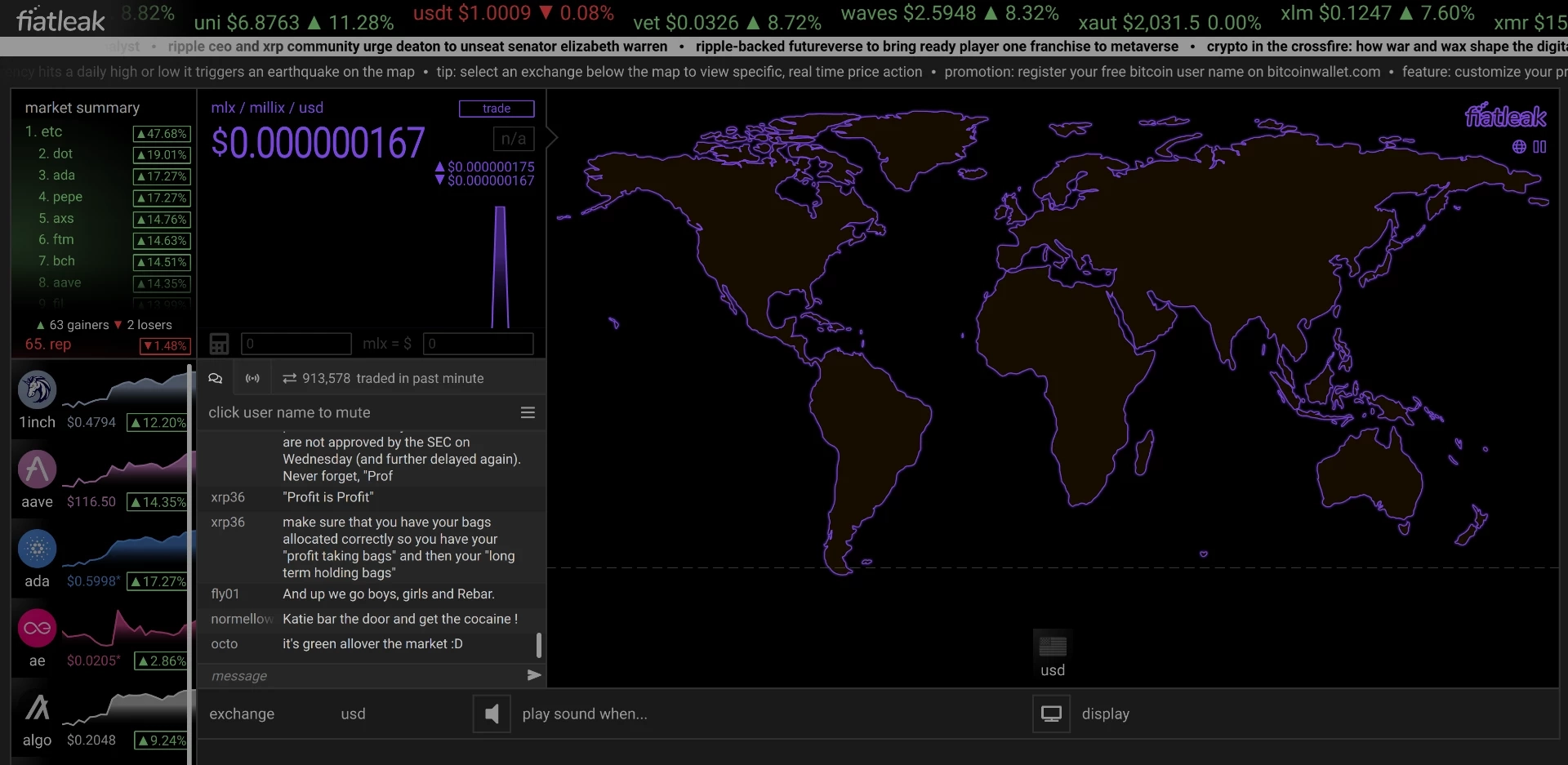Screen dimensions: 1568x765
Task: Open the live broadcast signal tab
Action: click(x=252, y=378)
